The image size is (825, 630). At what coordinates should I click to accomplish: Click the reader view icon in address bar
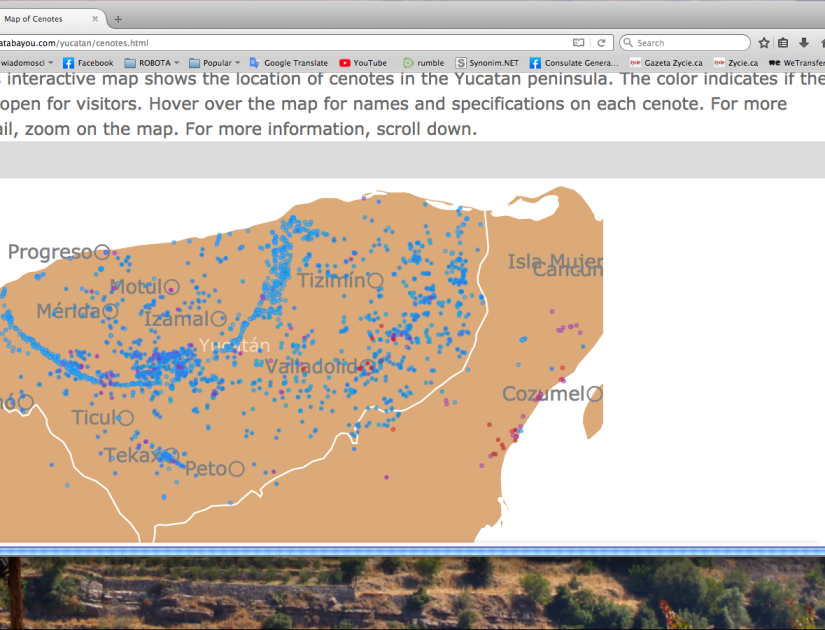coord(579,43)
